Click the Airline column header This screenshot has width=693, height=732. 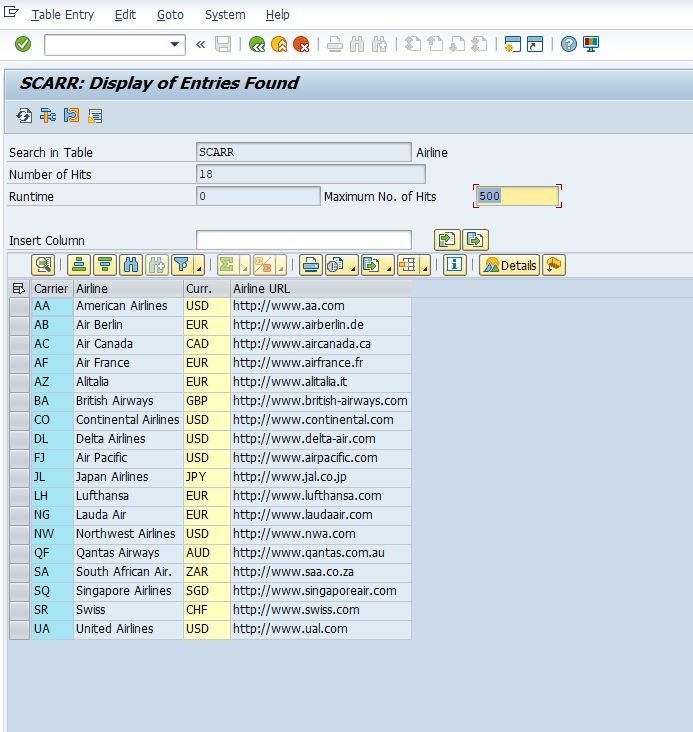(x=128, y=289)
